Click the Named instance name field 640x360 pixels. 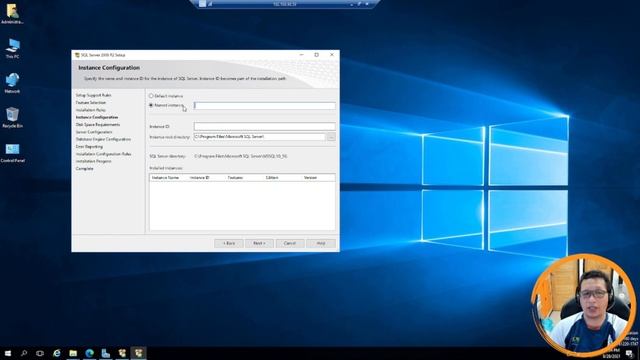264,106
